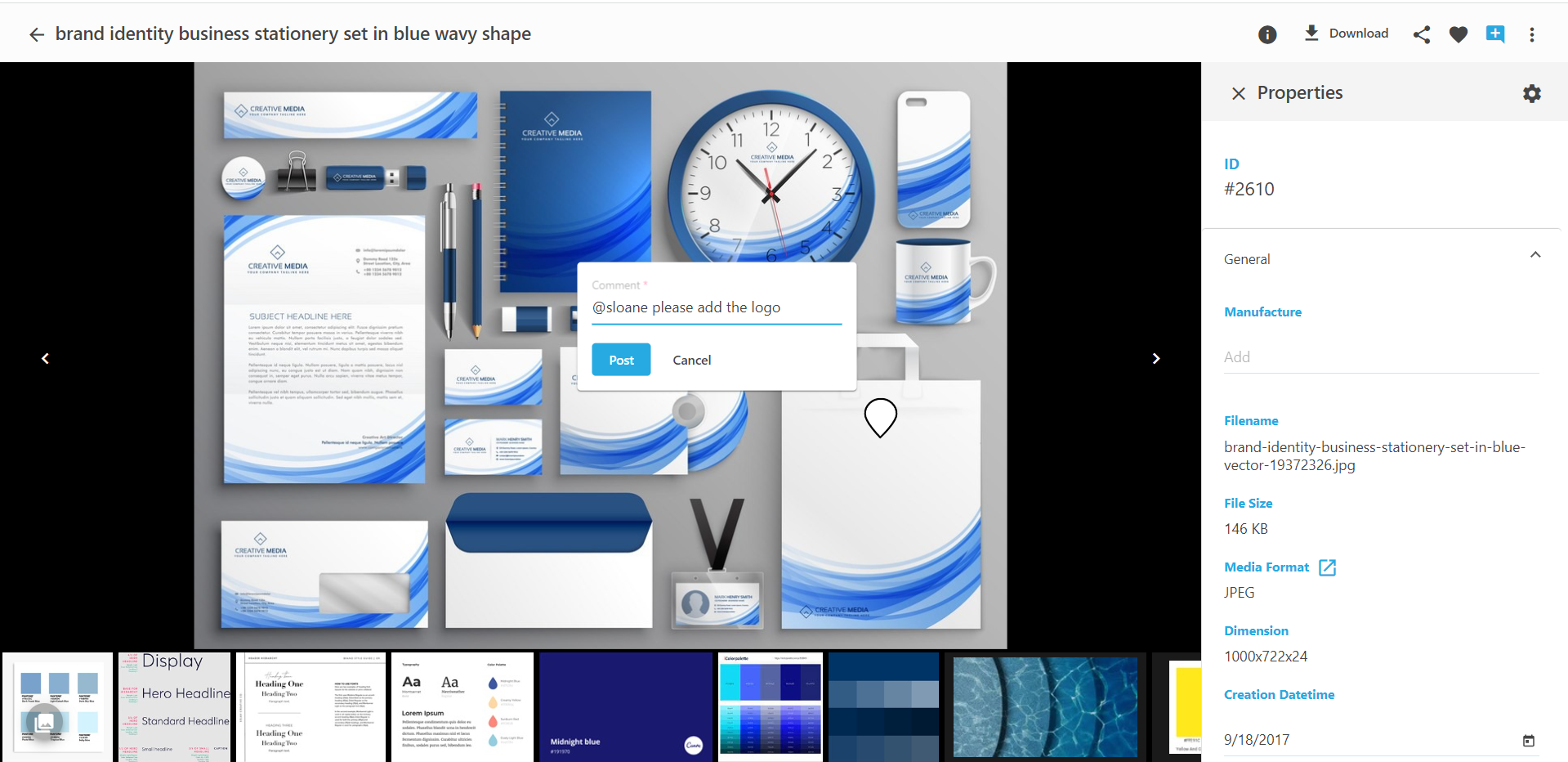The width and height of the screenshot is (1568, 762).
Task: Click inside the Comment text field
Action: [x=717, y=307]
